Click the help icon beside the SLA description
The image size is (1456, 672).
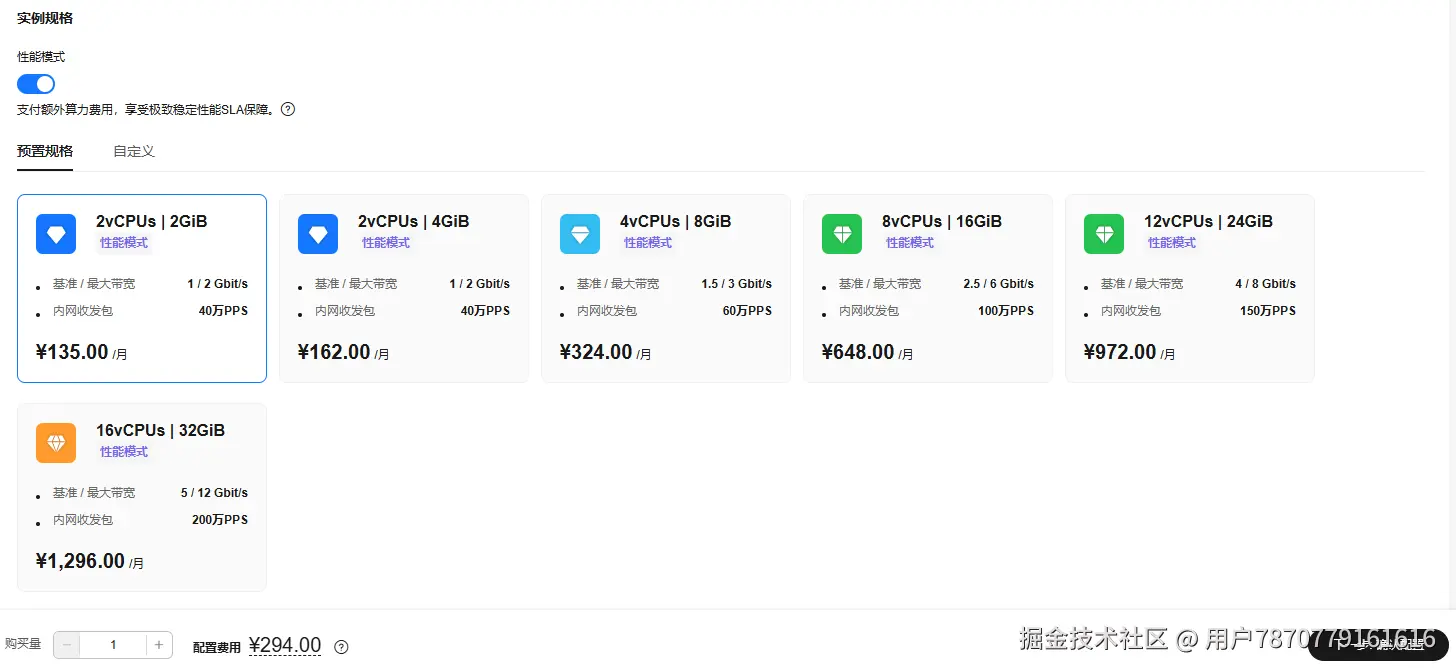tap(288, 109)
